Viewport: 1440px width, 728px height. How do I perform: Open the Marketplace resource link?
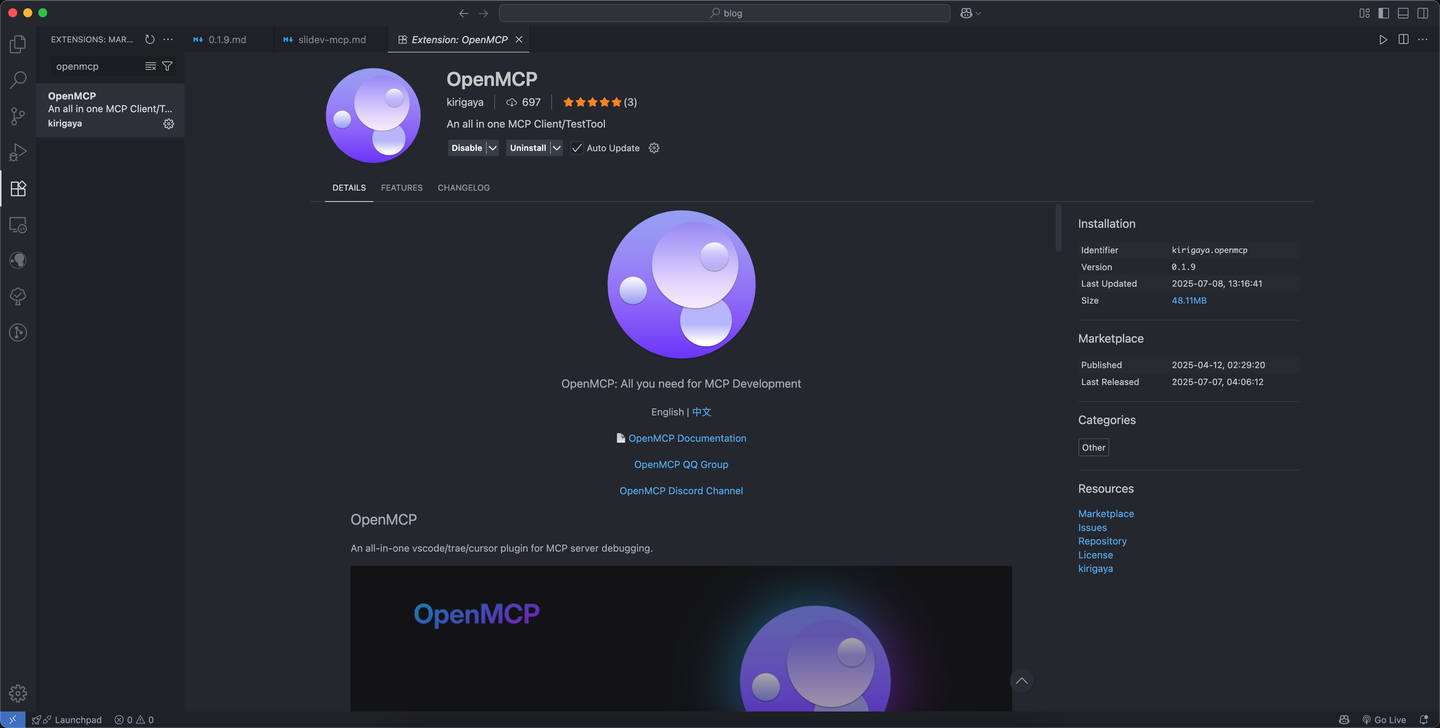pyautogui.click(x=1106, y=514)
